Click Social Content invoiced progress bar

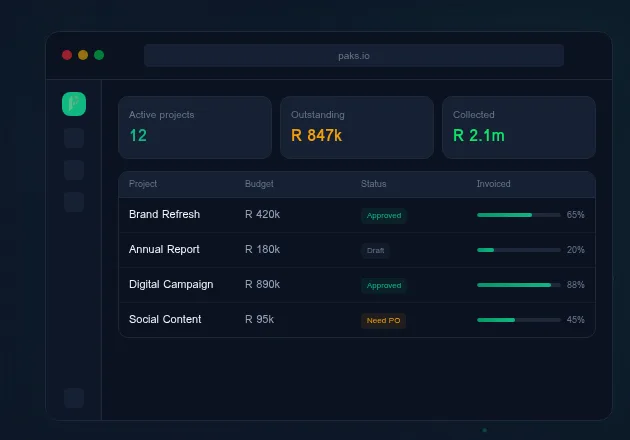point(519,320)
